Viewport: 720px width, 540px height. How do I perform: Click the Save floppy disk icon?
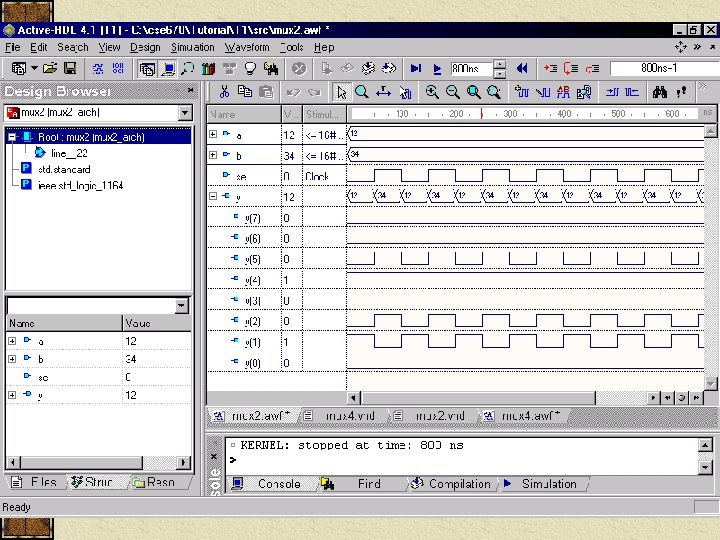pos(70,69)
